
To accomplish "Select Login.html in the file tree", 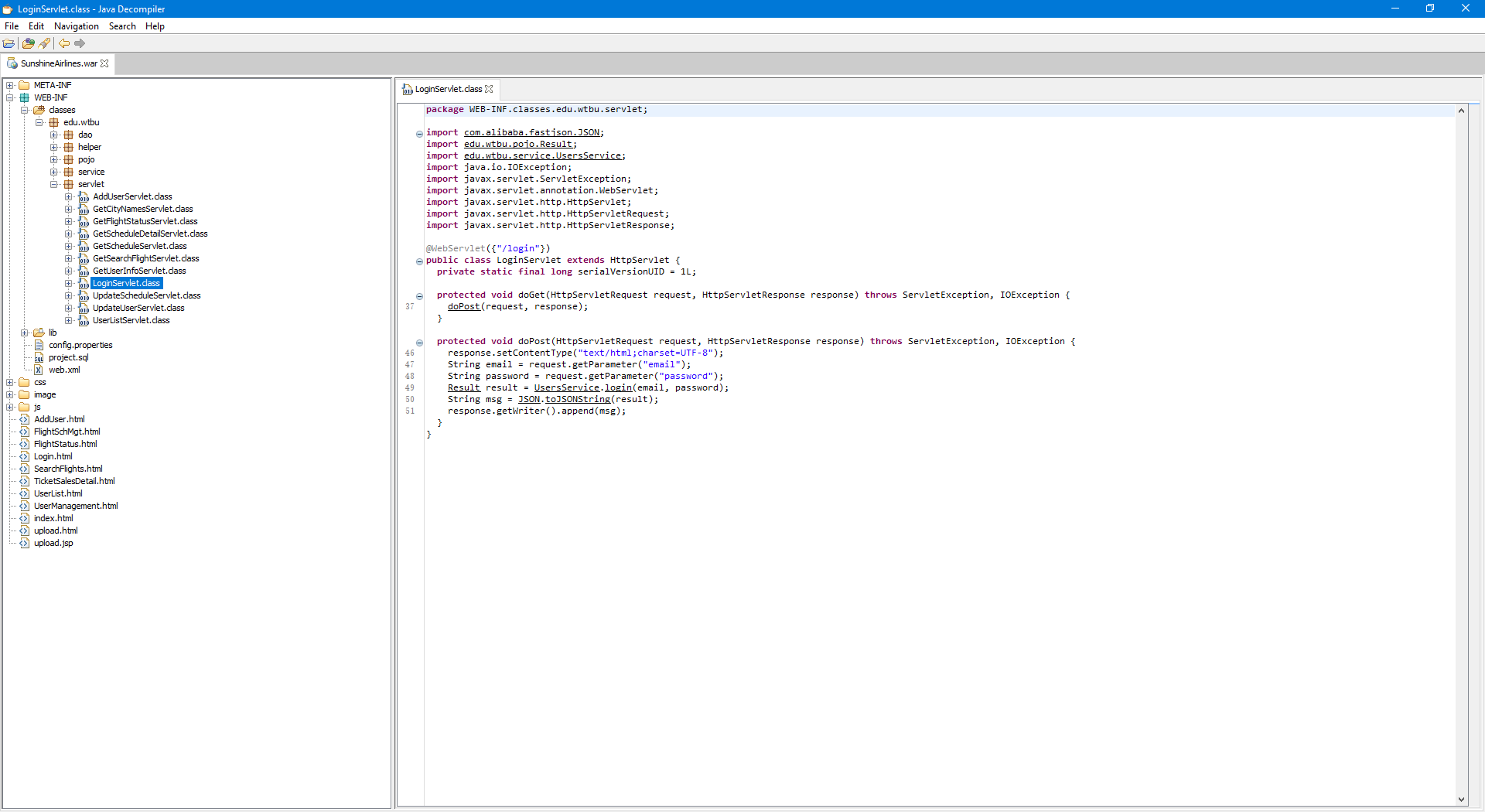I will coord(53,456).
